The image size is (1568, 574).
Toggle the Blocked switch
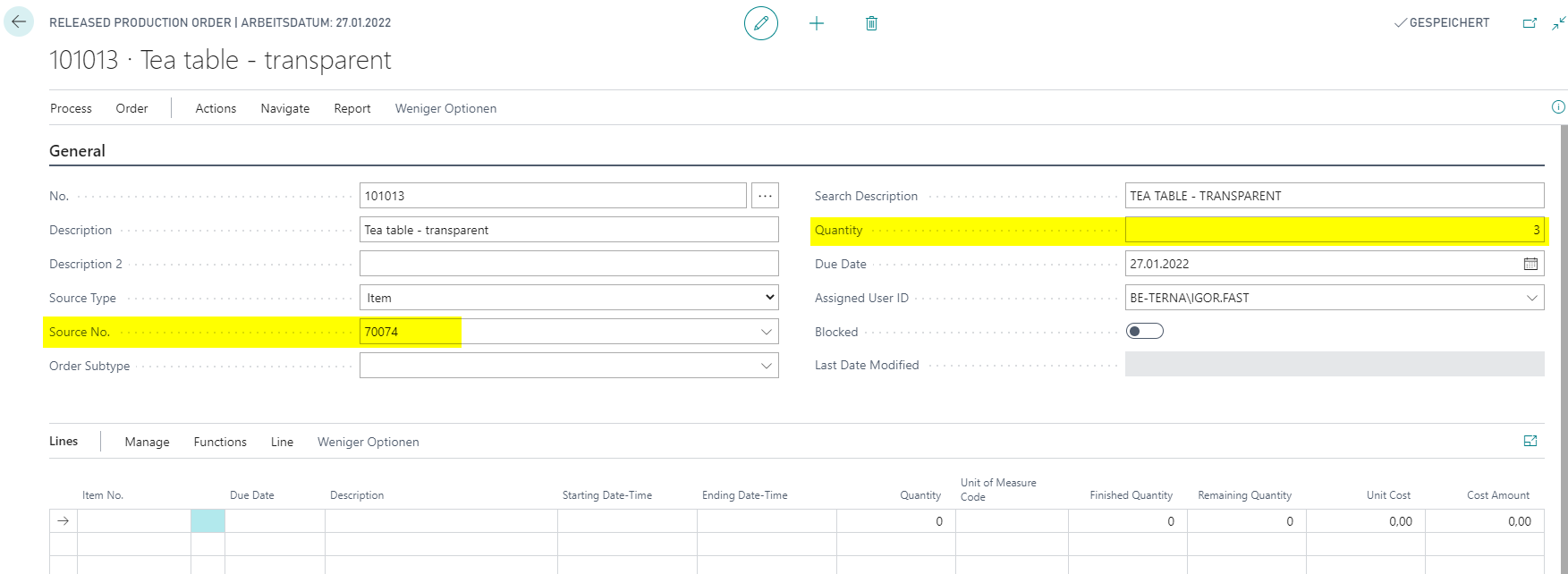pos(1145,332)
